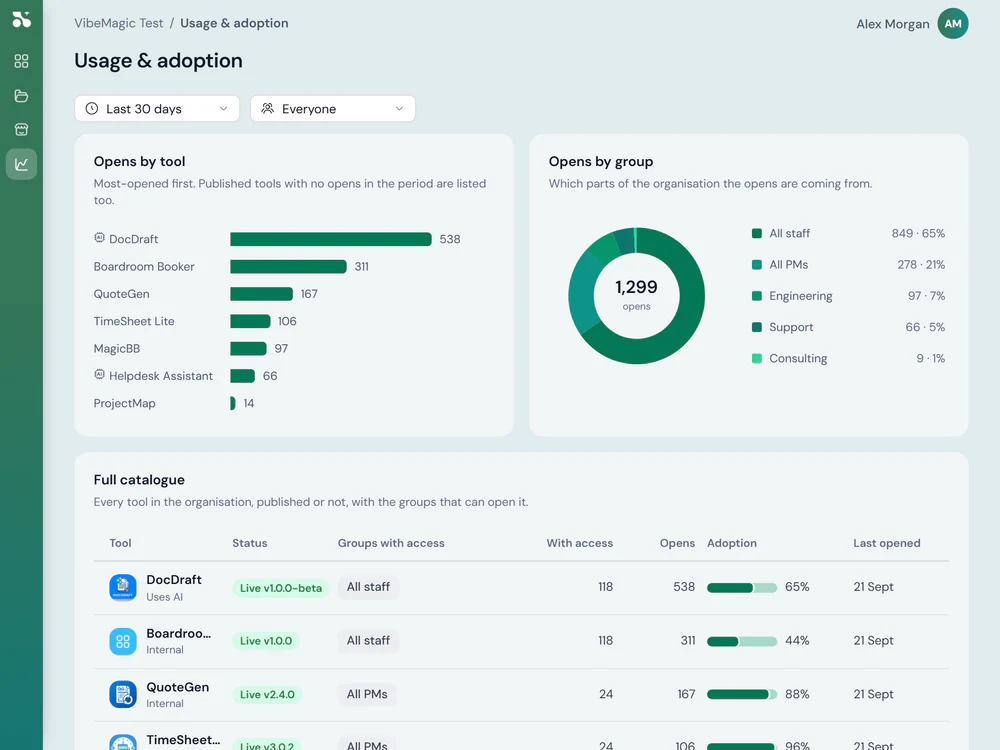
Task: Click the ProjectMap bar showing 14
Action: pyautogui.click(x=233, y=403)
